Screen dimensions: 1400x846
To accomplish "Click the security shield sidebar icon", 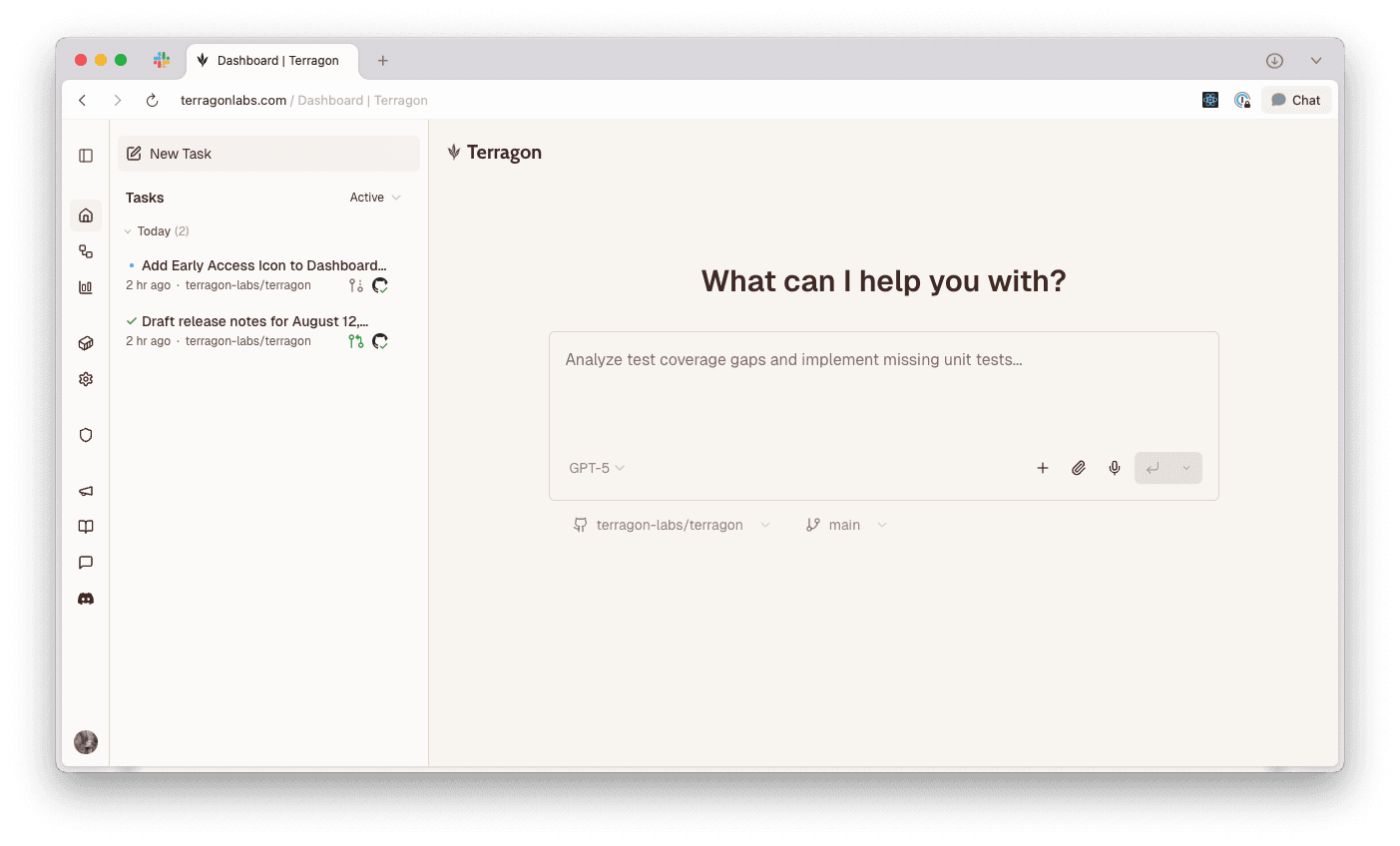I will (86, 435).
